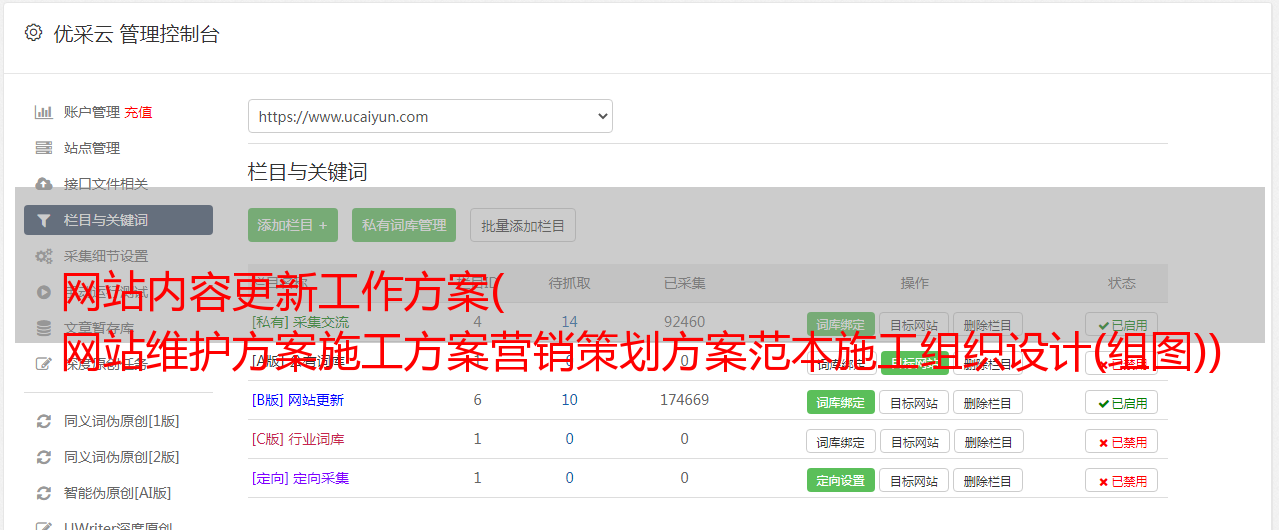This screenshot has height=530, width=1279.
Task: Open 接口文件相关 in the sidebar
Action: tap(105, 184)
